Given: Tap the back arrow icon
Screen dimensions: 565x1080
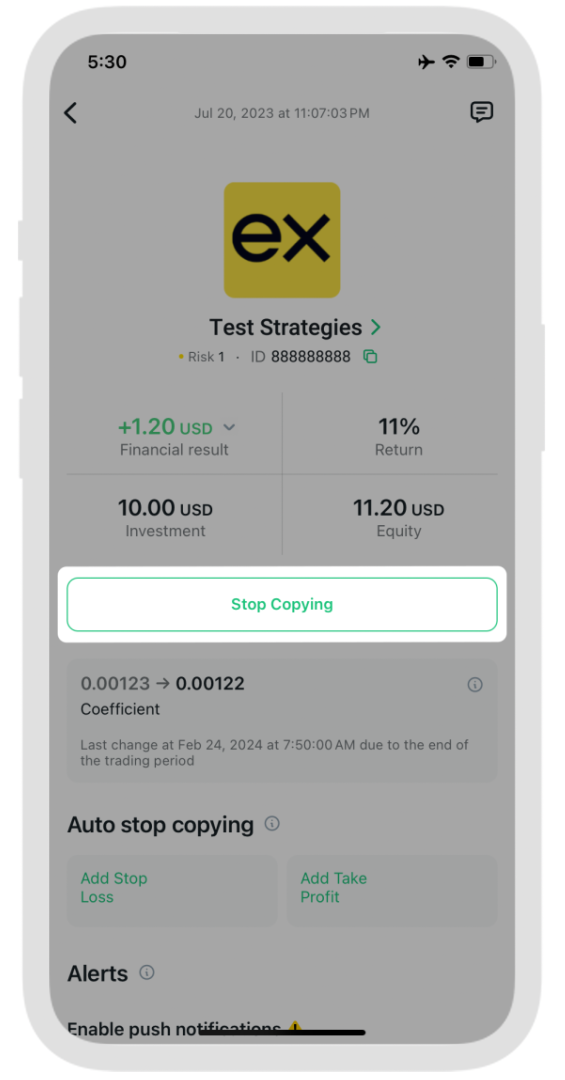Looking at the screenshot, I should tap(70, 113).
